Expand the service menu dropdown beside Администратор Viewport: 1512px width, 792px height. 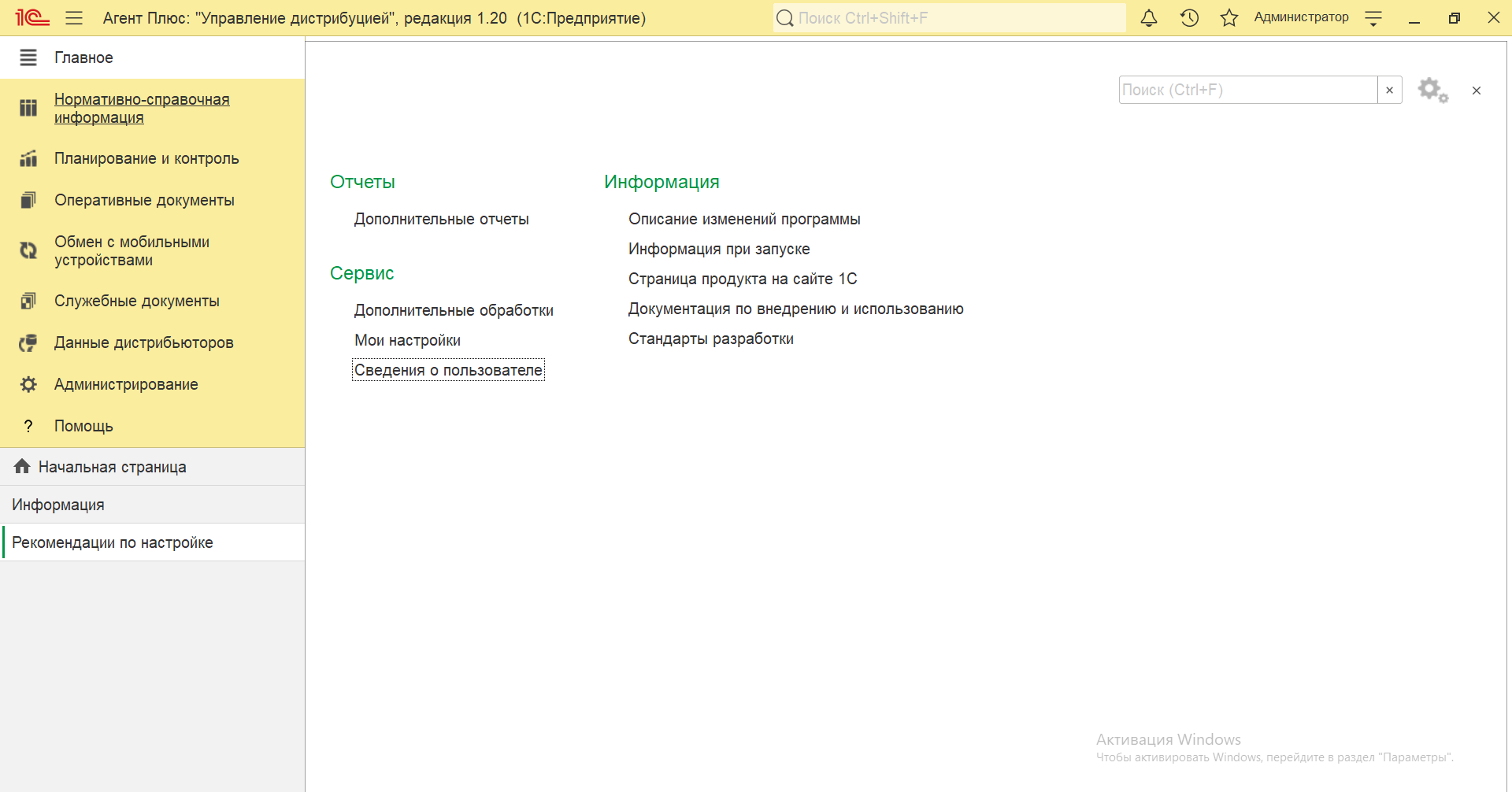(1373, 18)
